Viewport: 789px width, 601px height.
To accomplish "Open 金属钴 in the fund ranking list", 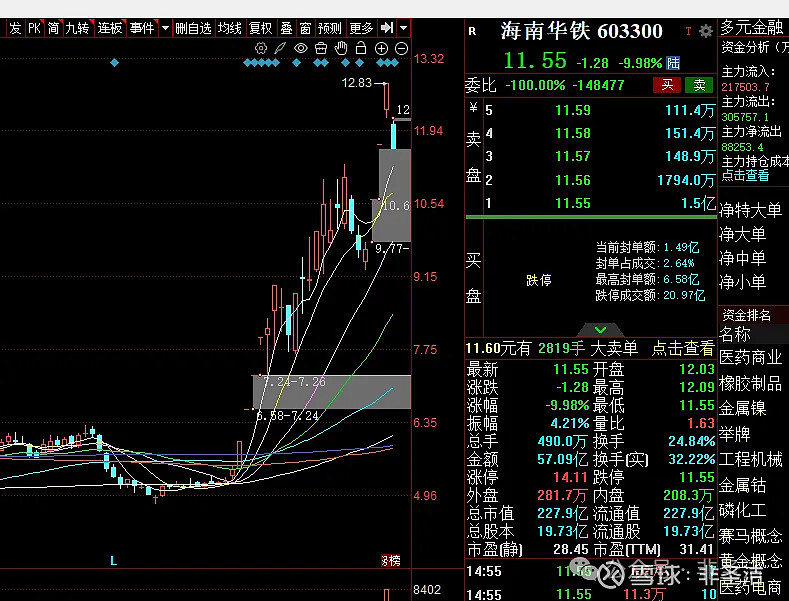I will [x=742, y=485].
